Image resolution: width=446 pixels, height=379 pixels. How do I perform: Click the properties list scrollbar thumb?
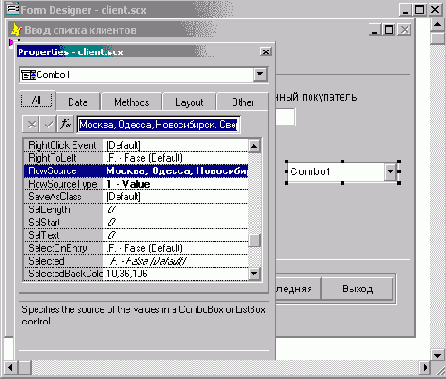[254, 240]
